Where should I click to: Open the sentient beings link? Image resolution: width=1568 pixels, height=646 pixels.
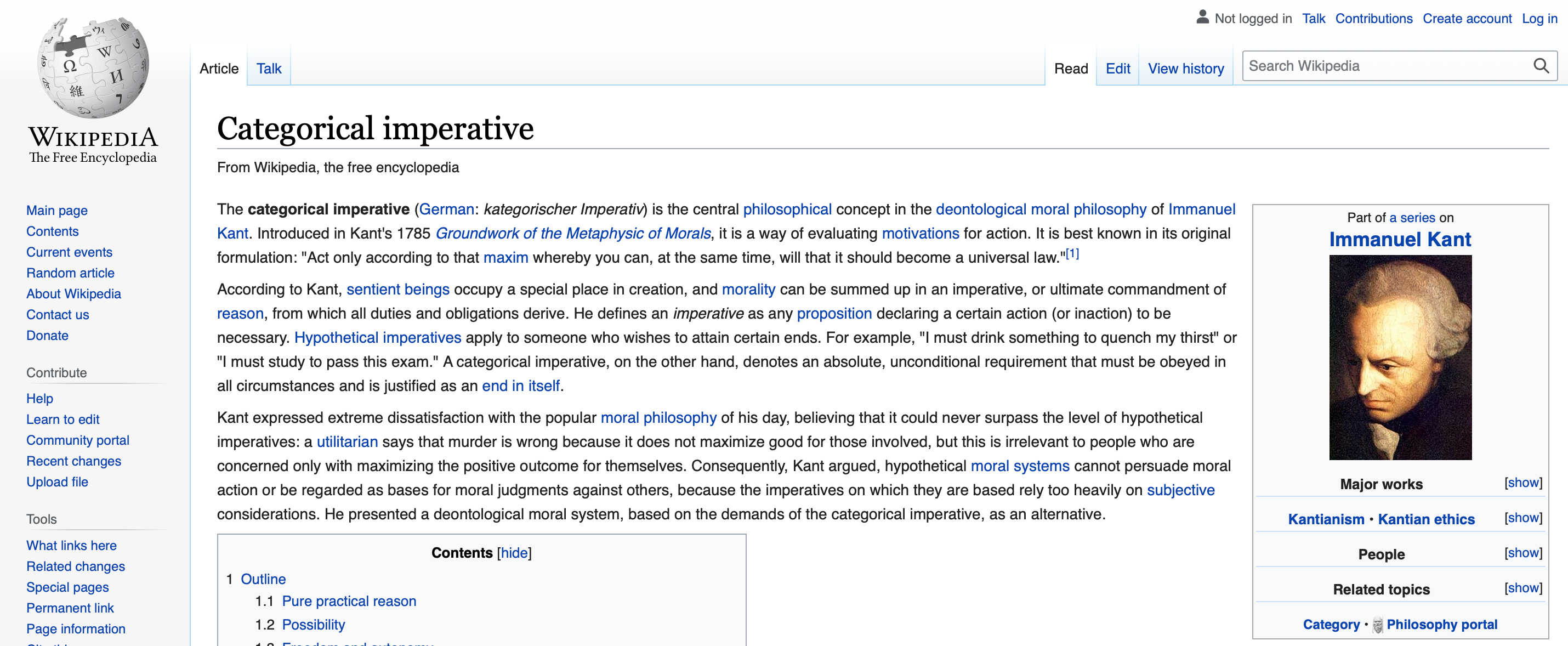(x=398, y=289)
